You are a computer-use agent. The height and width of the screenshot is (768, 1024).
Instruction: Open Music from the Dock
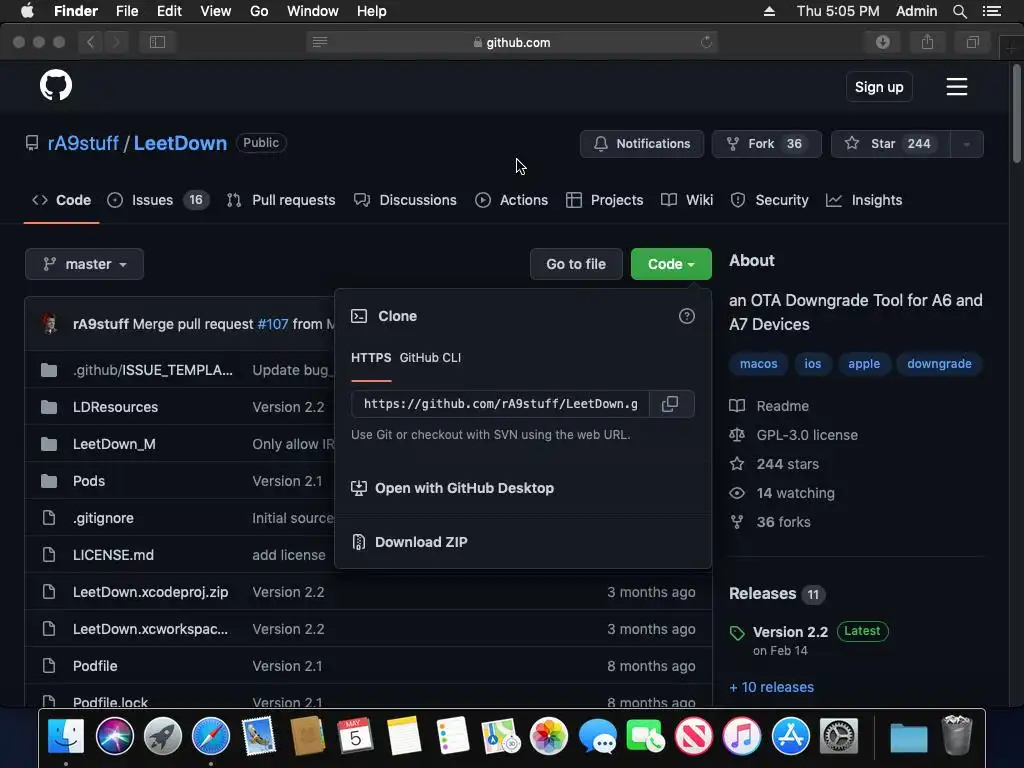[x=742, y=736]
